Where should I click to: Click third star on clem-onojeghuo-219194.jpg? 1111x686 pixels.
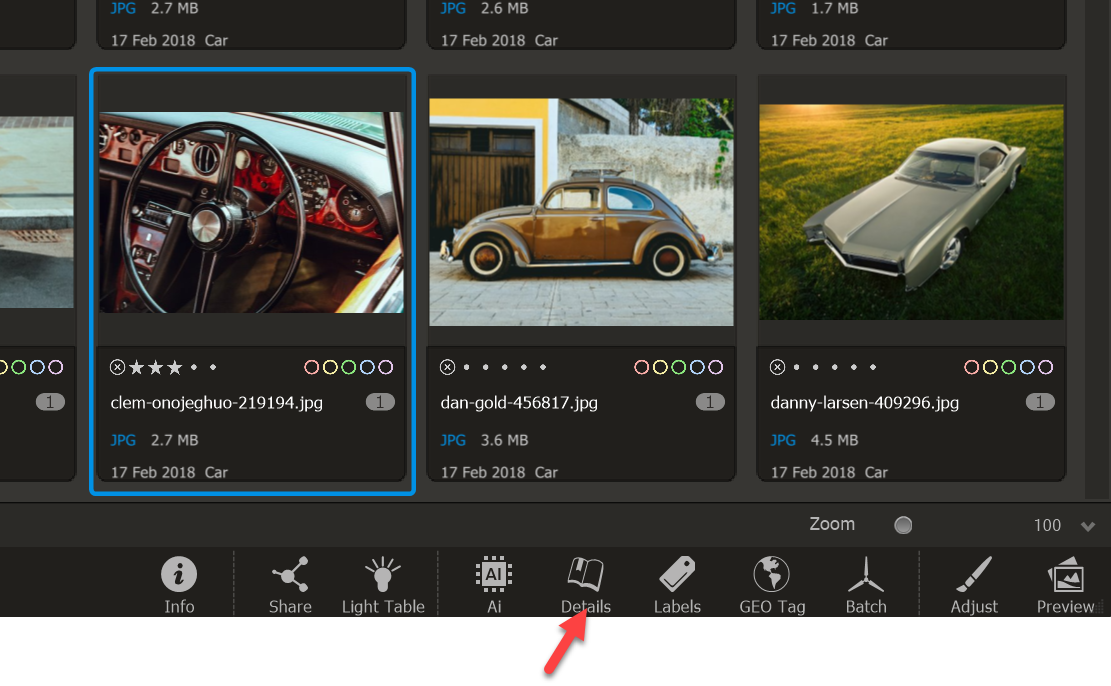(x=175, y=367)
